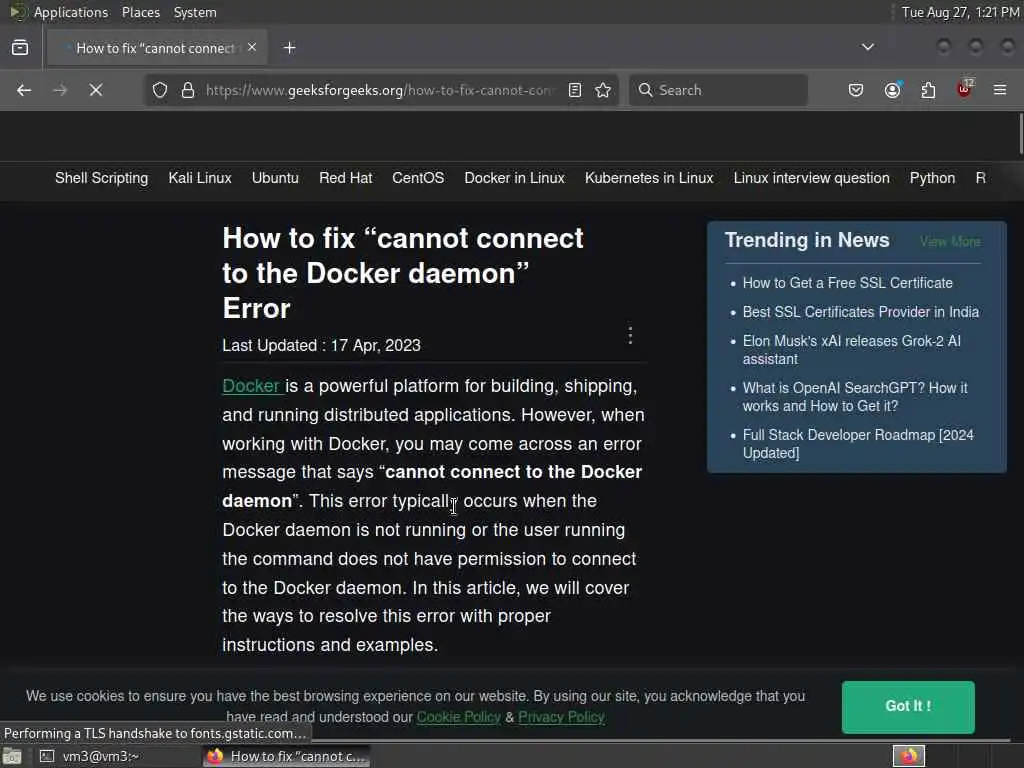Expand the list all tabs chevron
The height and width of the screenshot is (768, 1024).
click(868, 47)
